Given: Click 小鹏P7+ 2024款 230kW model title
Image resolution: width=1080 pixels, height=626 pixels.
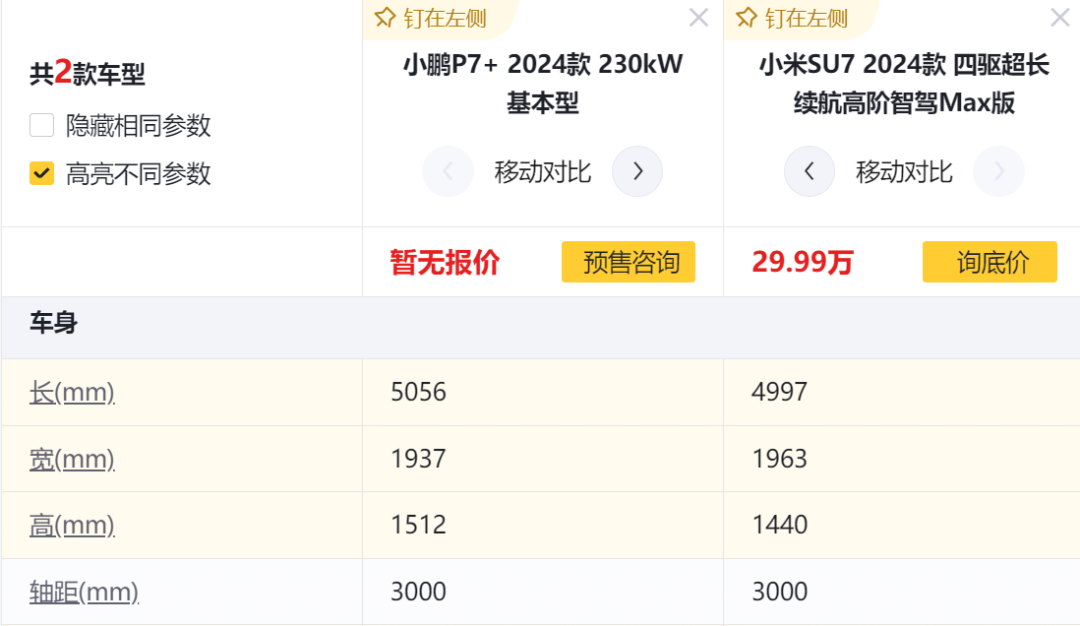Looking at the screenshot, I should (x=543, y=83).
